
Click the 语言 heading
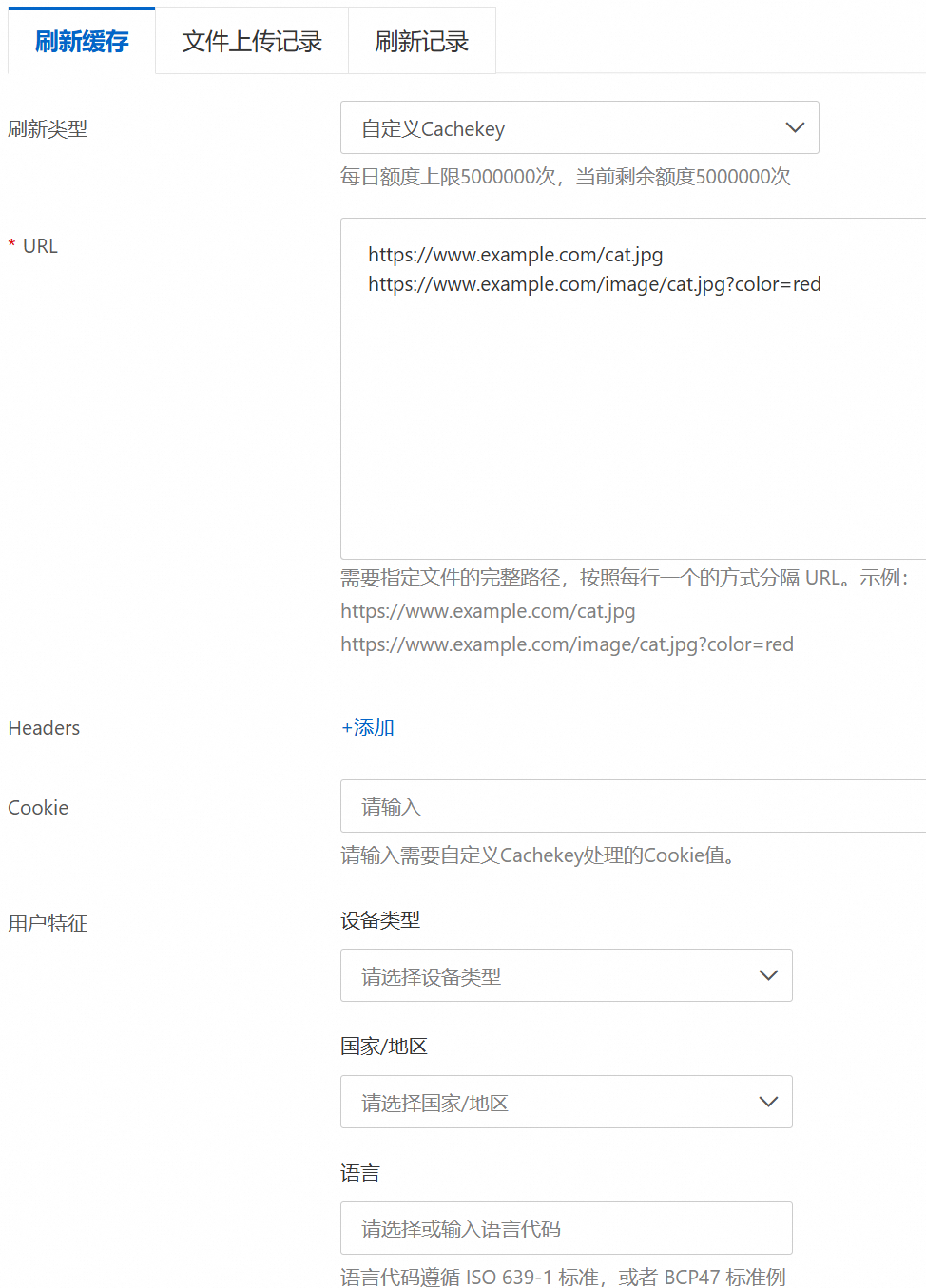[x=360, y=1173]
